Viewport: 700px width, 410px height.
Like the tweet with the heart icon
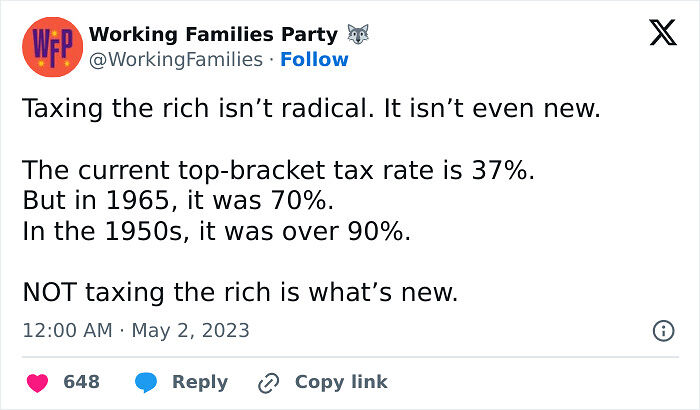[37, 382]
